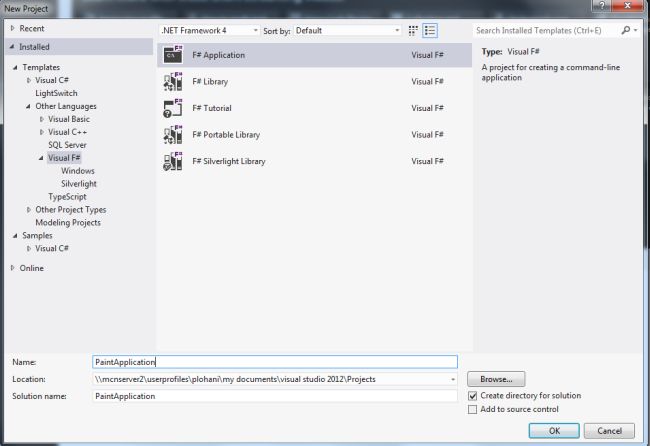Click the Solution name input field
This screenshot has height=446, width=650.
(275, 396)
